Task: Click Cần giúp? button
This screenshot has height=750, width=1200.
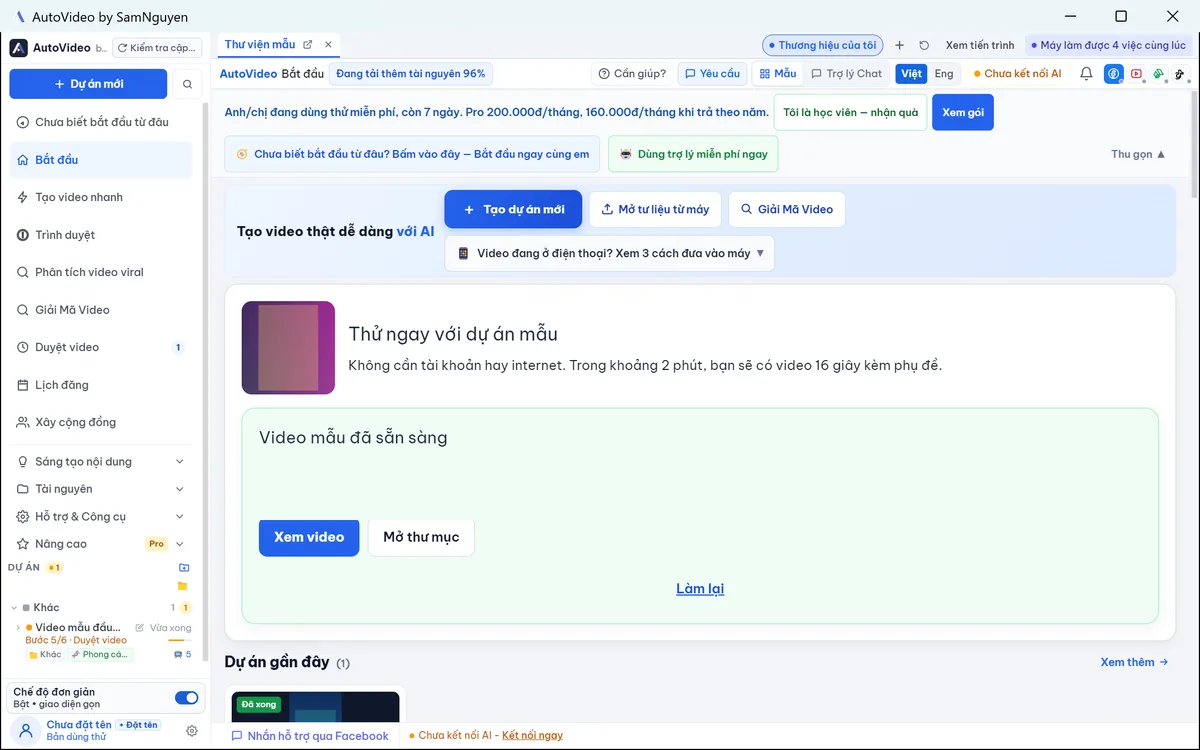Action: (632, 74)
